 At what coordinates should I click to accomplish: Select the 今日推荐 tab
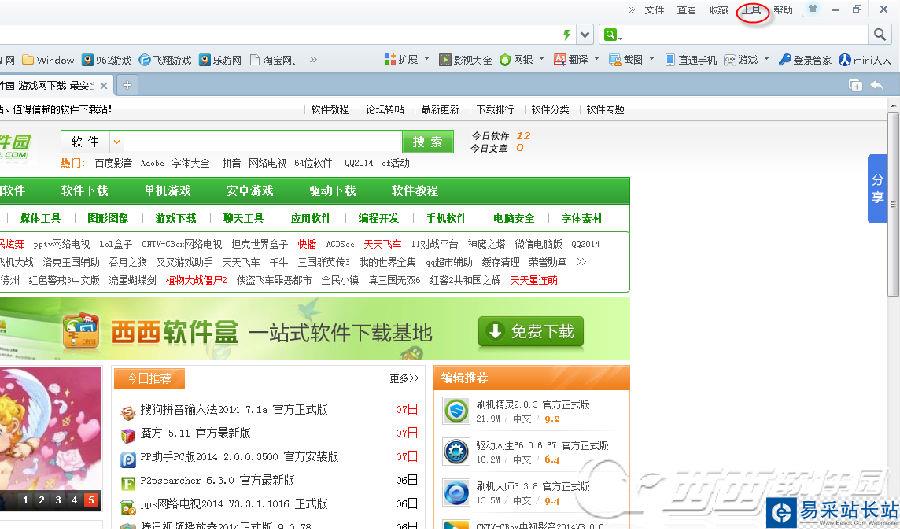149,378
